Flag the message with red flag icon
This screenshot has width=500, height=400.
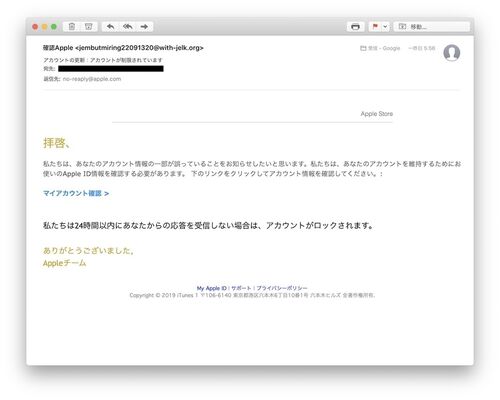pos(375,27)
